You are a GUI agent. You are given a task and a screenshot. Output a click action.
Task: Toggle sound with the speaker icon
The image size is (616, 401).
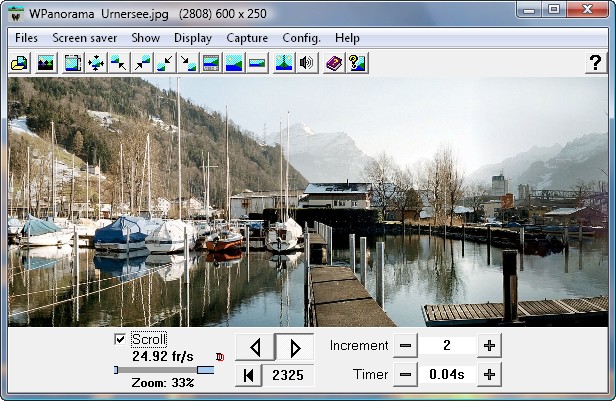[307, 63]
